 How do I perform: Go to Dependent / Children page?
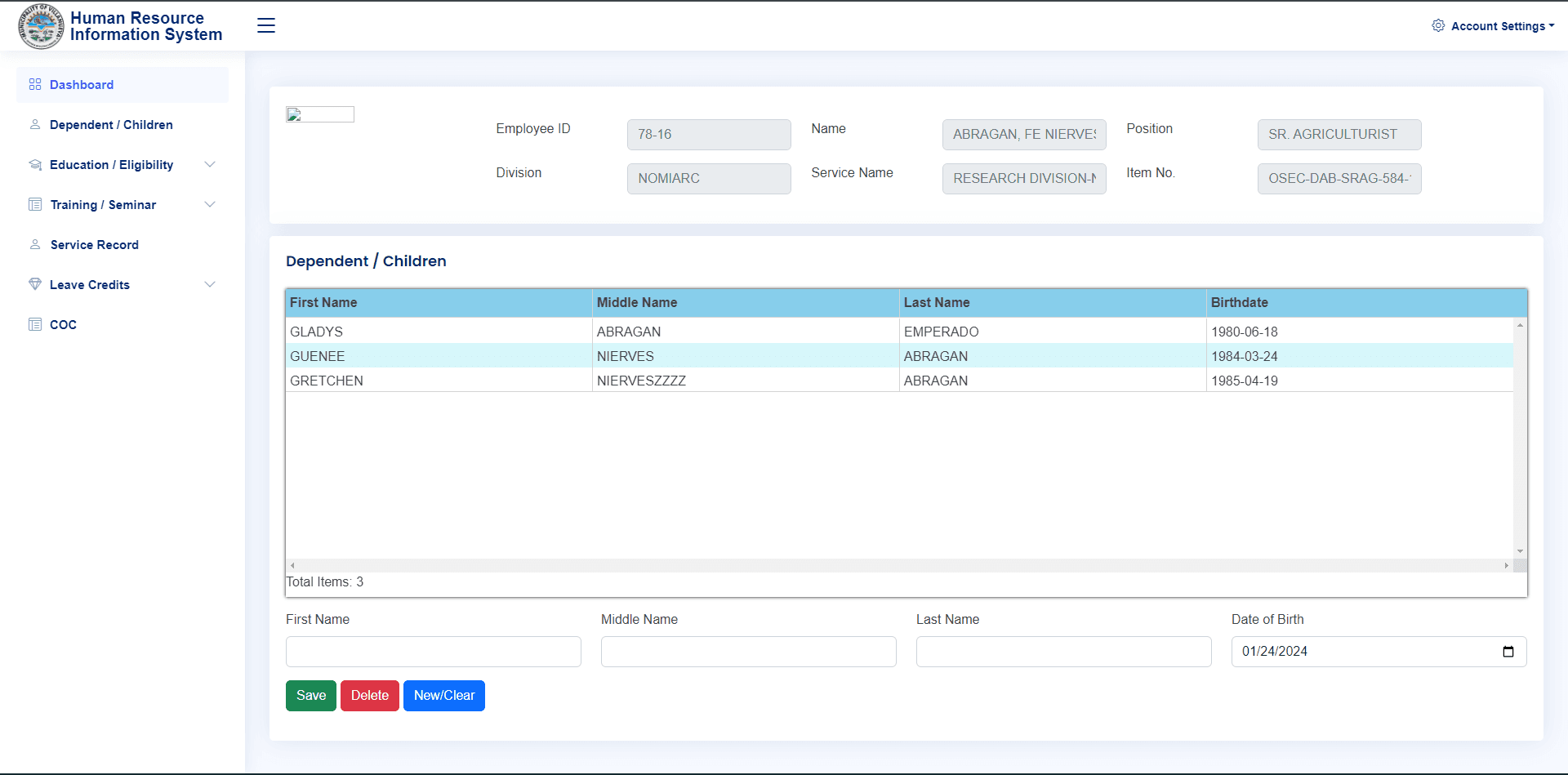pyautogui.click(x=122, y=125)
